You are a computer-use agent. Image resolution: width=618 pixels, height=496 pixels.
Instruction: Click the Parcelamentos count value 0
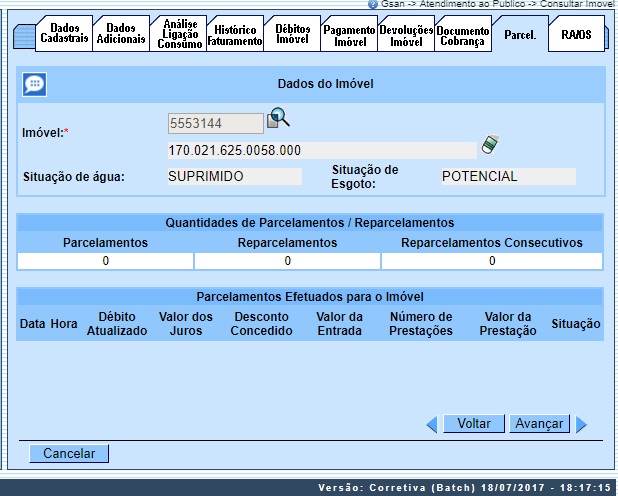[105, 261]
